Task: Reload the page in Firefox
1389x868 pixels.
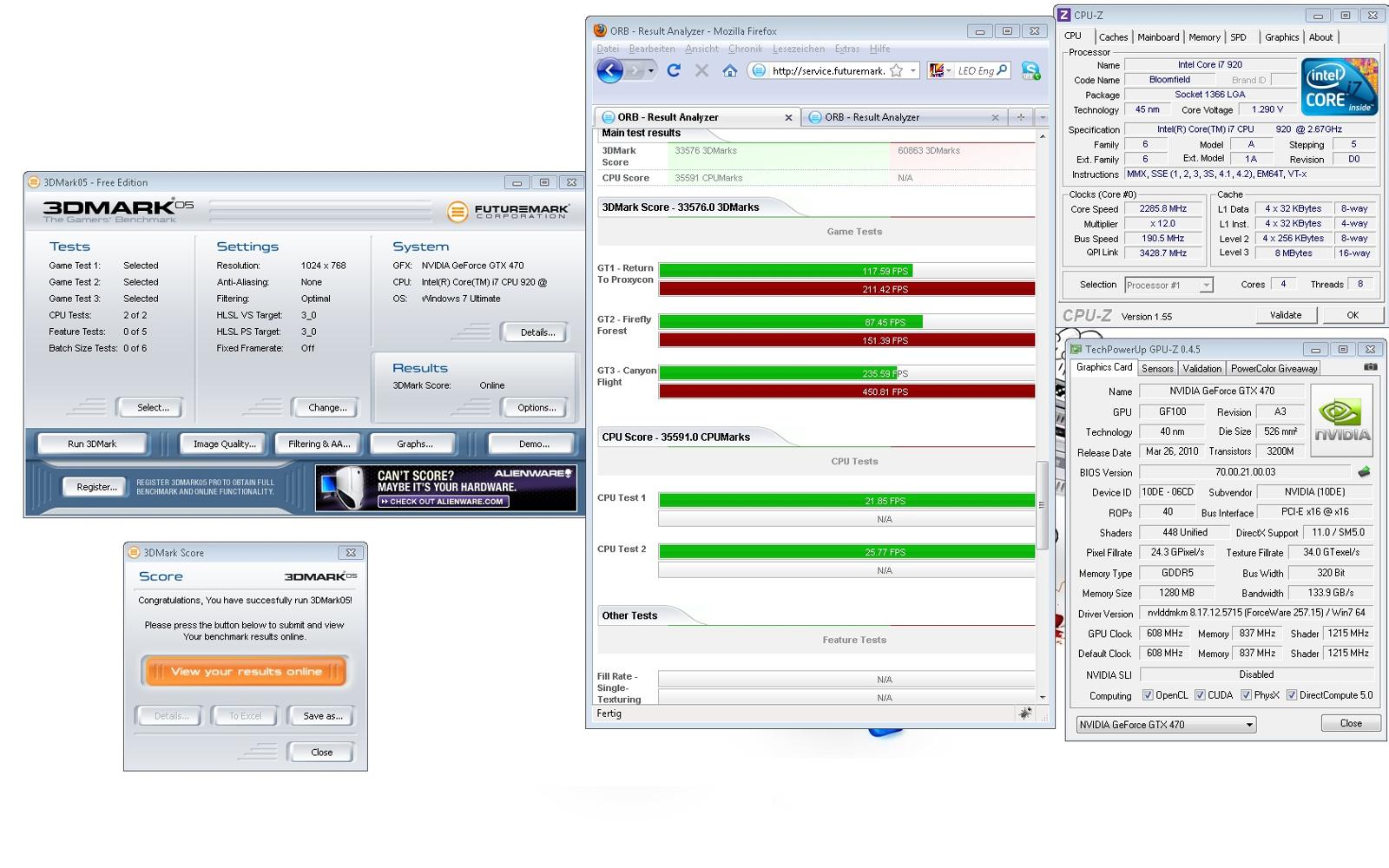Action: click(674, 70)
